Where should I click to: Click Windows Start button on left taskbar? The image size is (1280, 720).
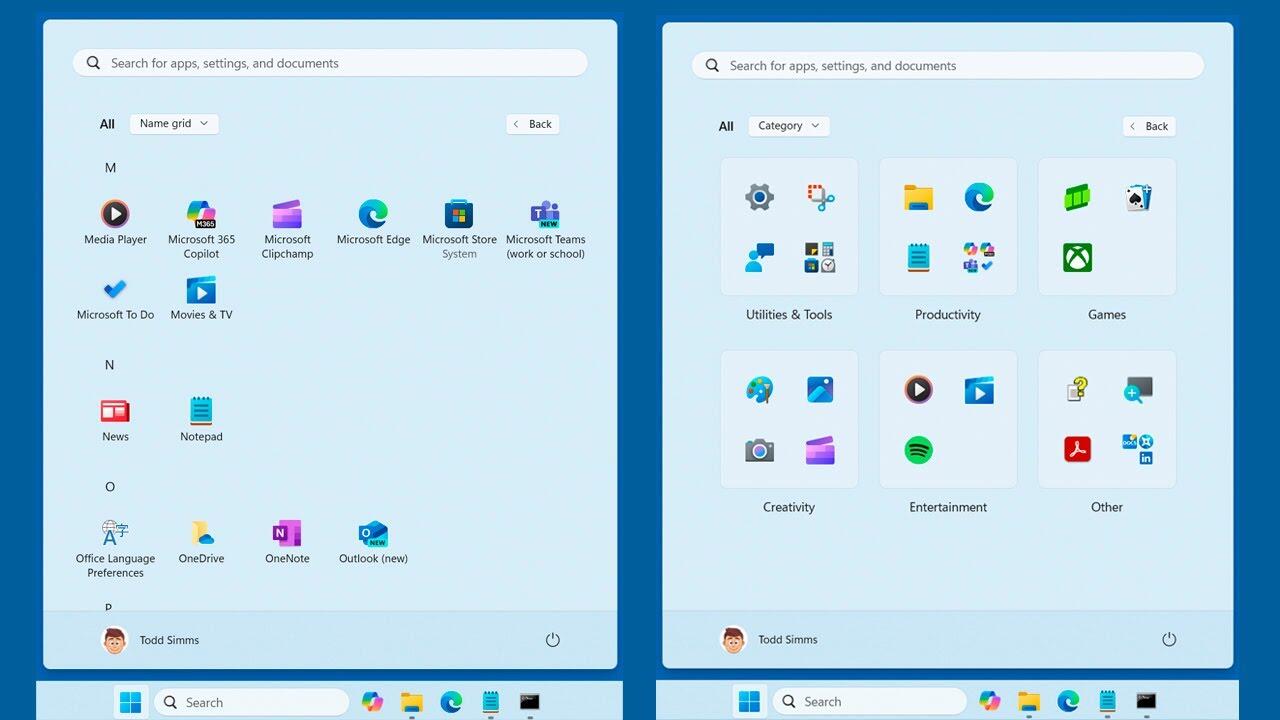coord(131,702)
